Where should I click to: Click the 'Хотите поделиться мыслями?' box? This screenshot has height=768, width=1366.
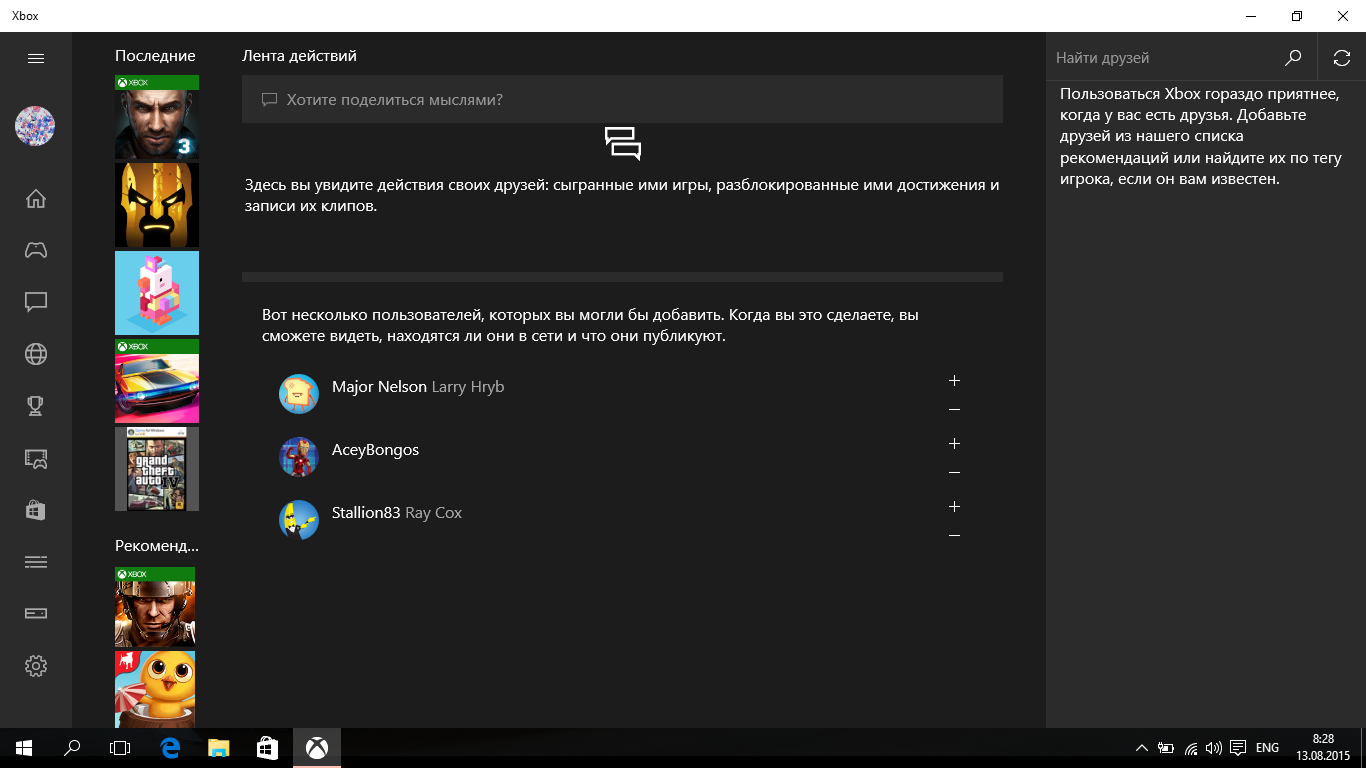pos(622,99)
